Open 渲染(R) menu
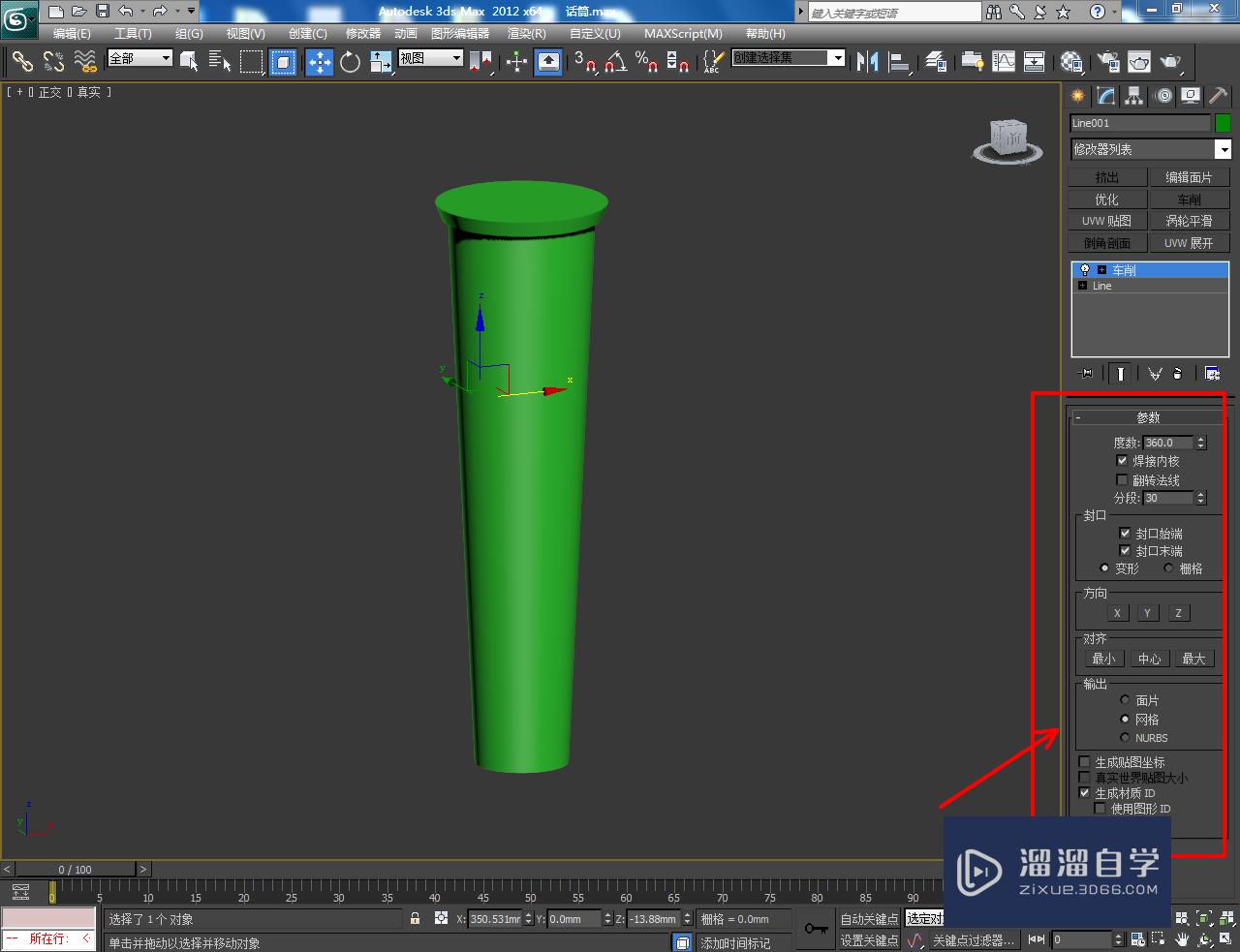 (526, 34)
